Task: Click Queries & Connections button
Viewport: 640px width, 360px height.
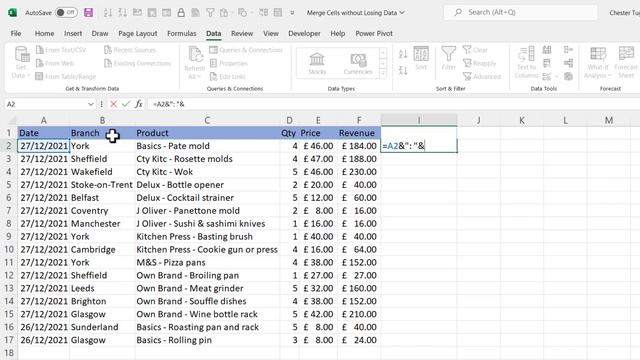Action: pyautogui.click(x=246, y=50)
